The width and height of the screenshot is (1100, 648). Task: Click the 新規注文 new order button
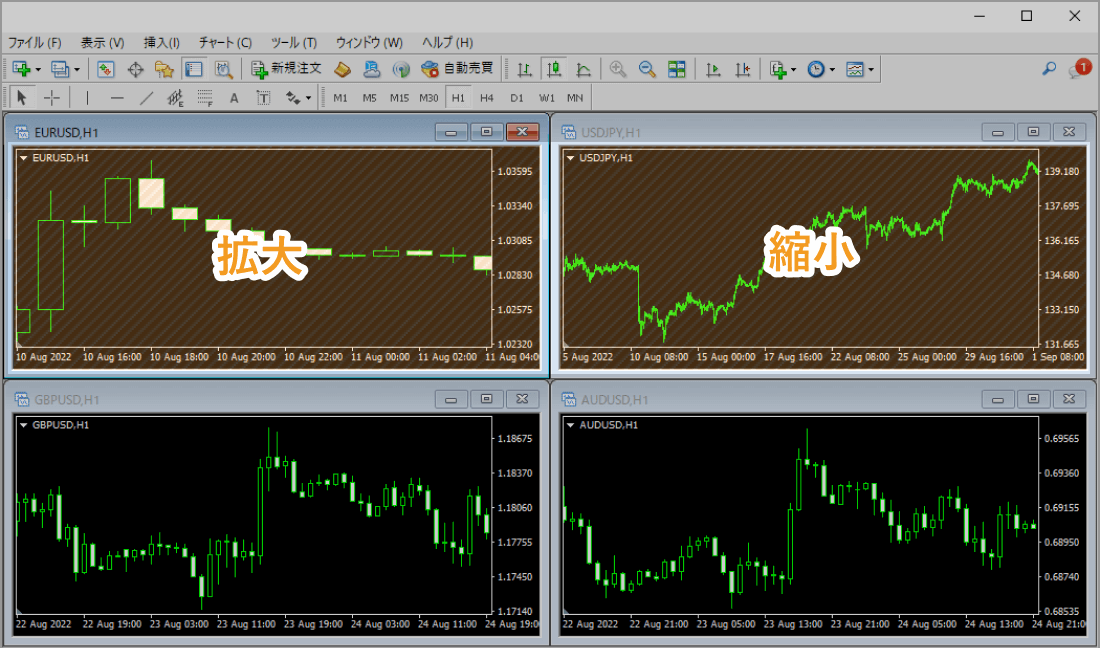point(286,69)
